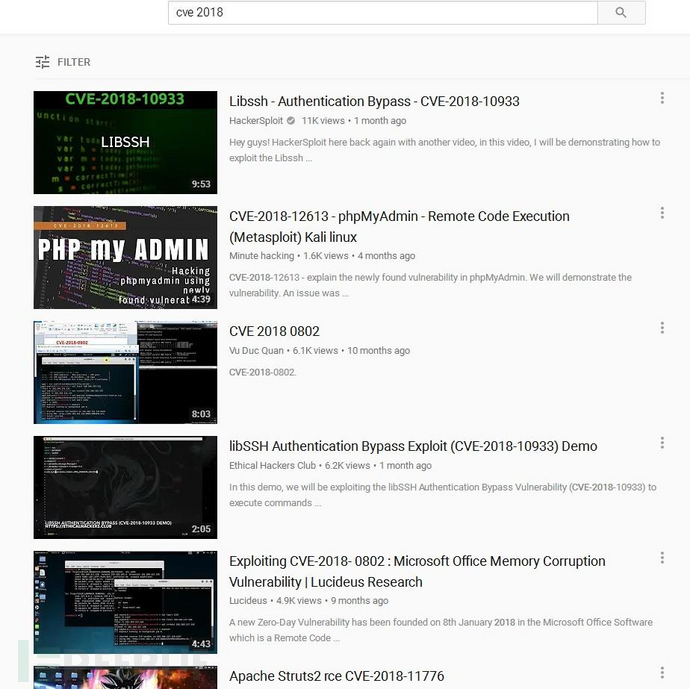
Task: Open title Libssh - Authentication Bypass - CVE-2018-10933
Action: (374, 102)
